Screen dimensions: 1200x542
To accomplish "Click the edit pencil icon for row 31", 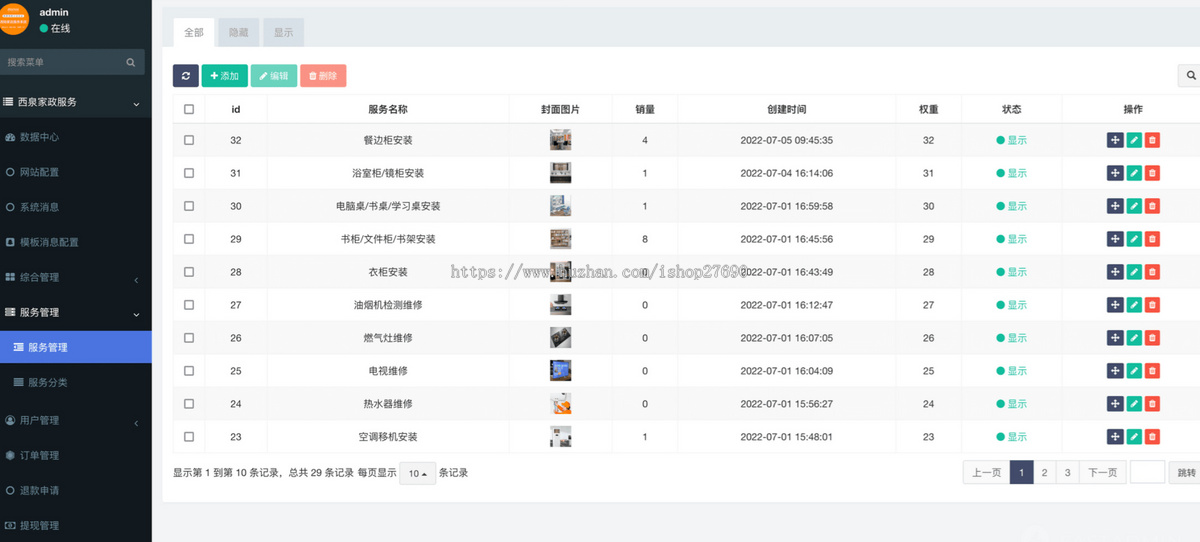I will (x=1134, y=173).
